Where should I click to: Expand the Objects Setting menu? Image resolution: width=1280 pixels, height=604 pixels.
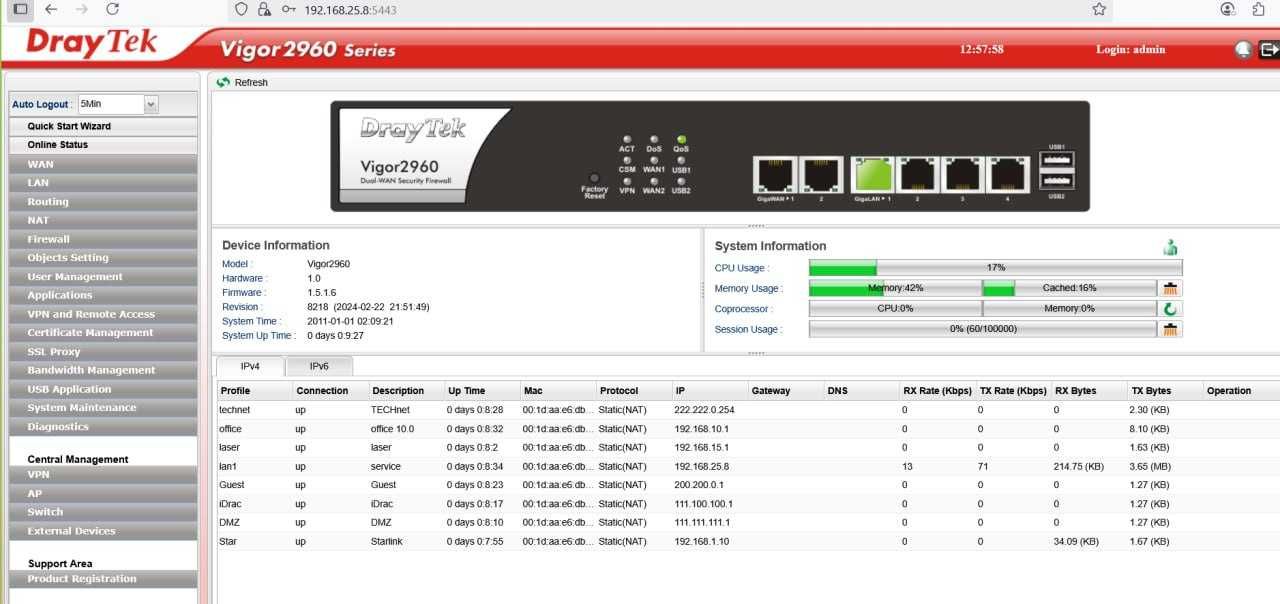click(x=103, y=258)
